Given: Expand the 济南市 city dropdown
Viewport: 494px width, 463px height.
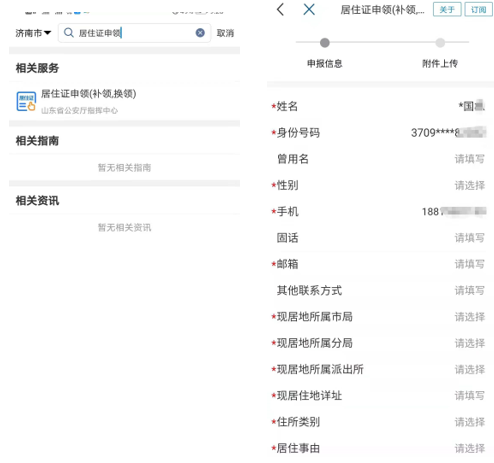Looking at the screenshot, I should pos(33,33).
